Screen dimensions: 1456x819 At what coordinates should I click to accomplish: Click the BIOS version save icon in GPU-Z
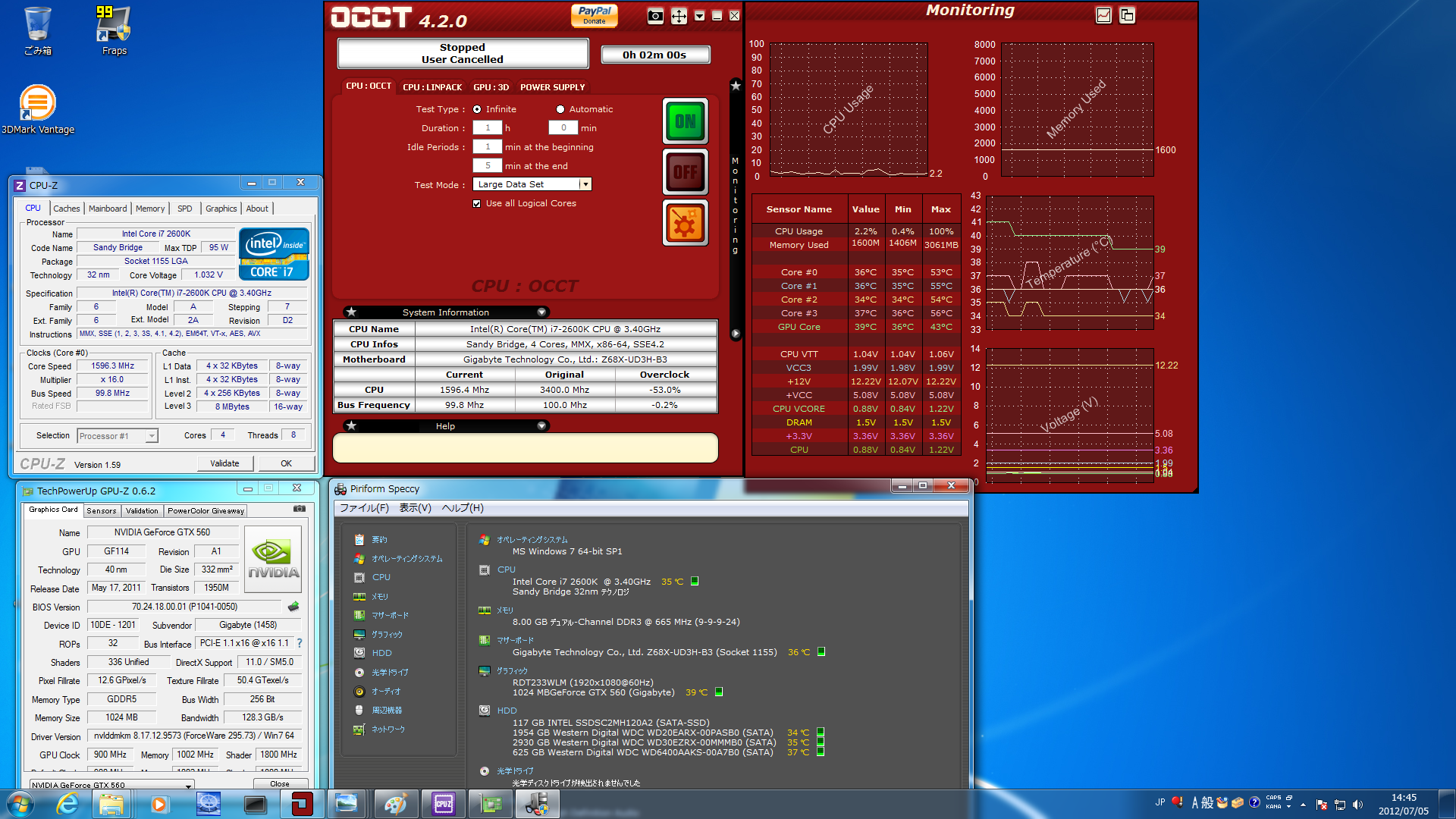point(293,607)
